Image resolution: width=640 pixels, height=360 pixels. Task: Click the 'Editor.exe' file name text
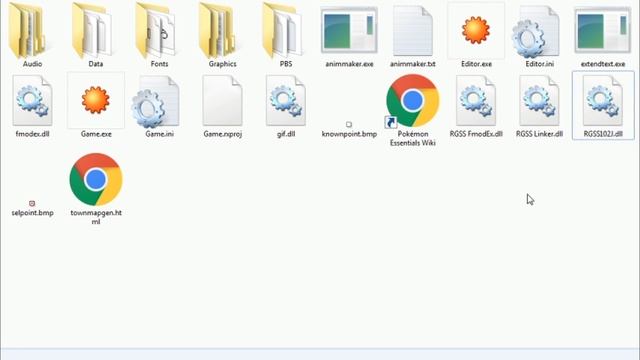[x=476, y=64]
